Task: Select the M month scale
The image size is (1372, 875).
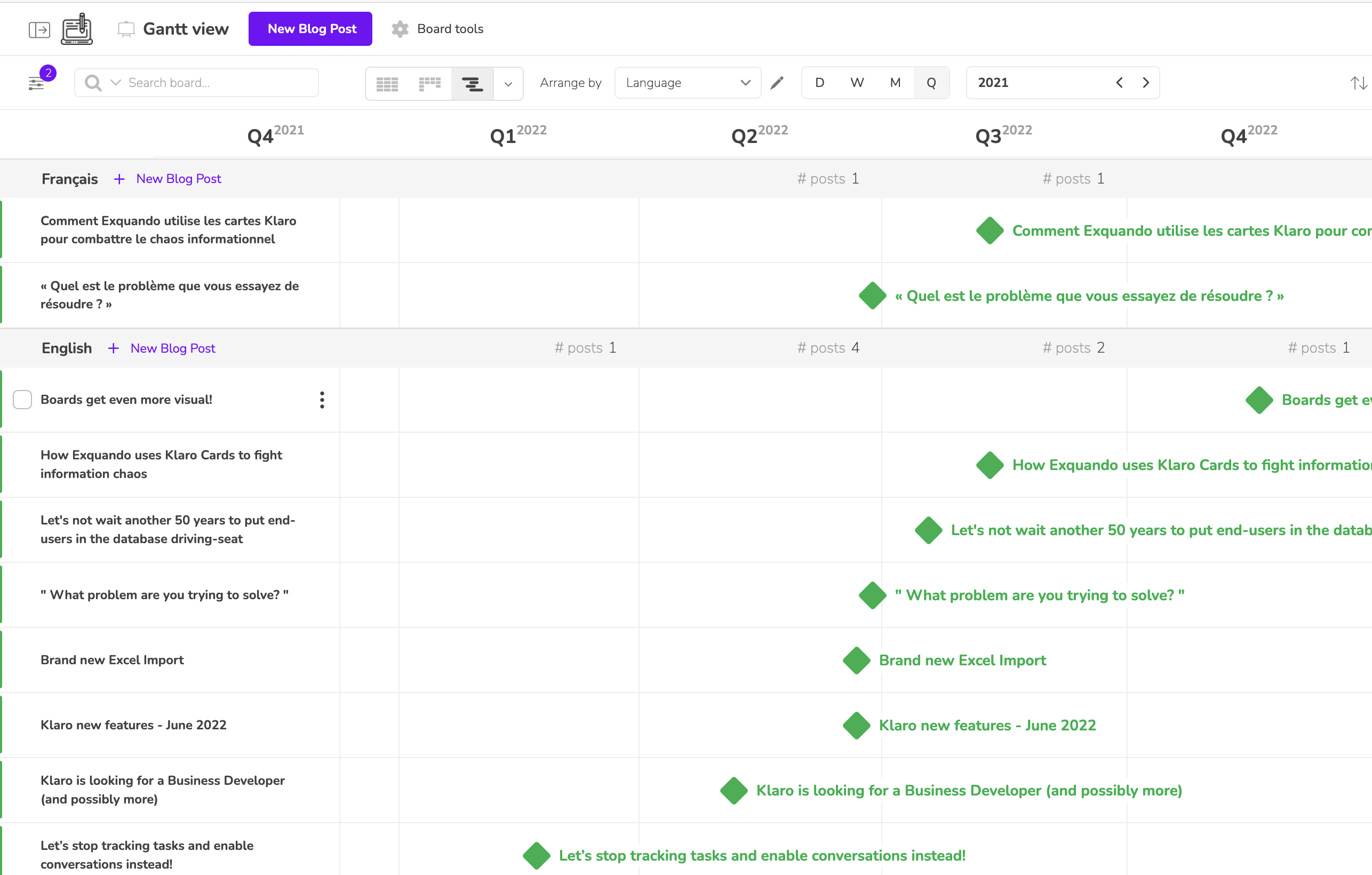Action: tap(895, 83)
